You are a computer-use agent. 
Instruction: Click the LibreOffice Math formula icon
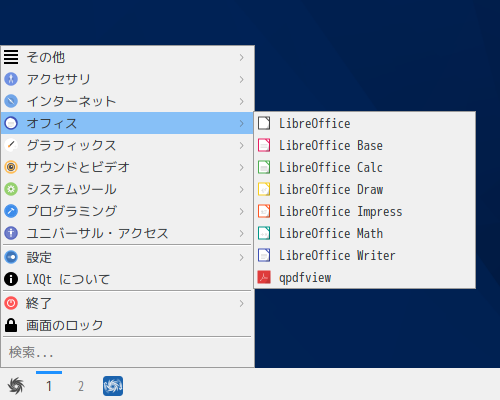coord(264,233)
